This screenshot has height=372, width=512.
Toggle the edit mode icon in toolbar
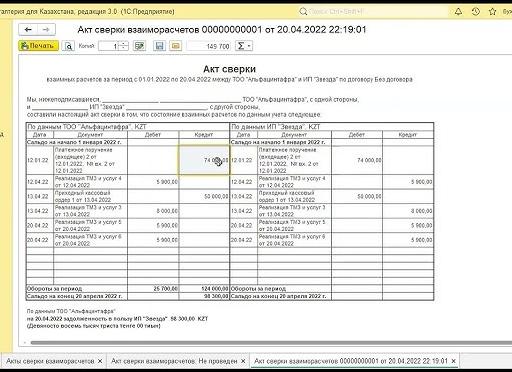(x=139, y=46)
